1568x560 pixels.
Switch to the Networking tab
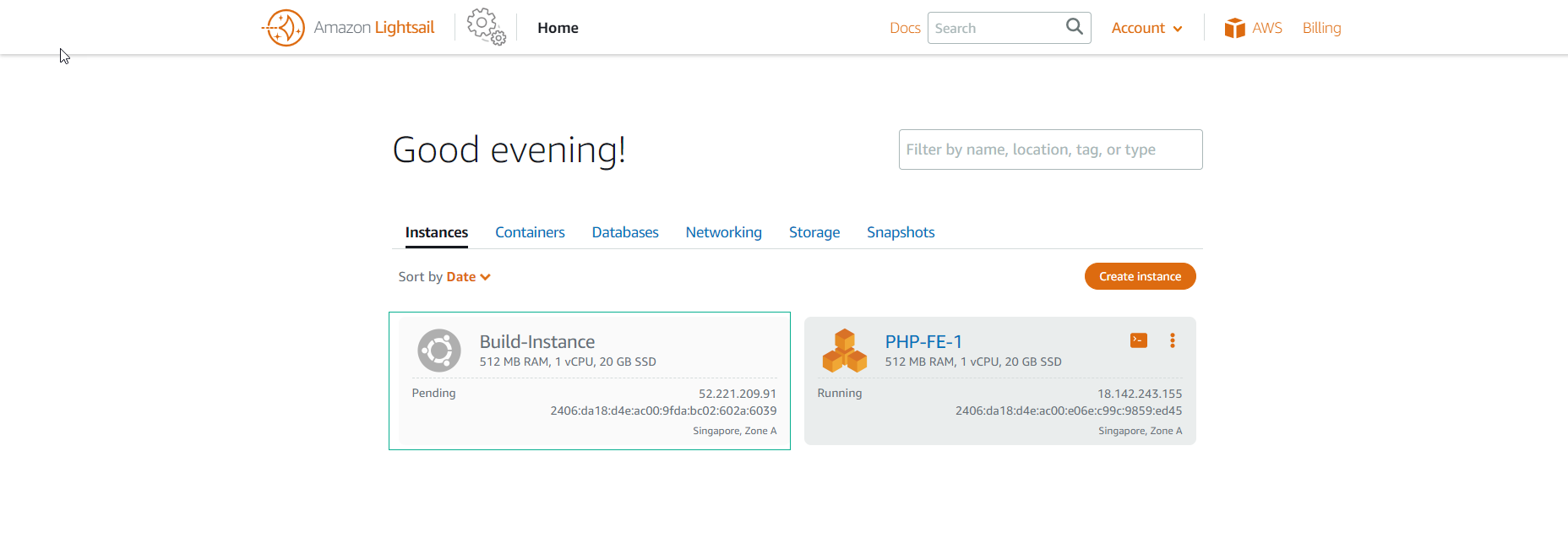click(x=723, y=232)
